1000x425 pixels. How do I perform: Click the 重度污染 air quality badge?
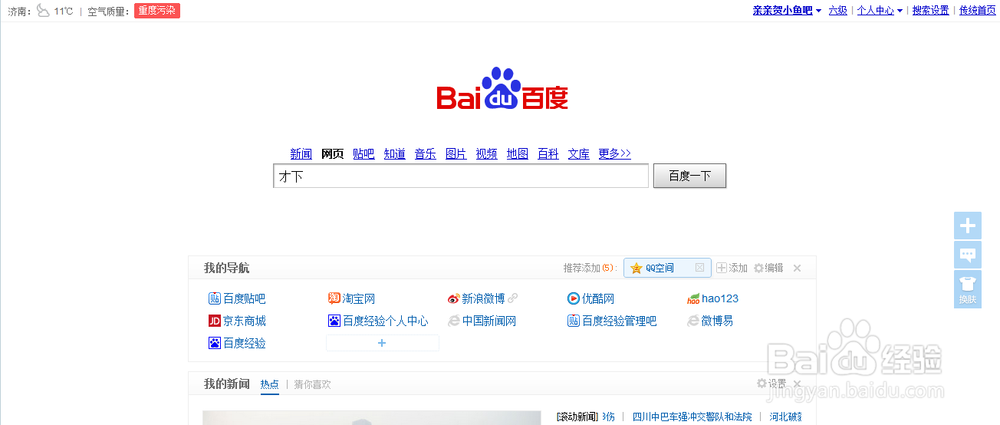[157, 10]
